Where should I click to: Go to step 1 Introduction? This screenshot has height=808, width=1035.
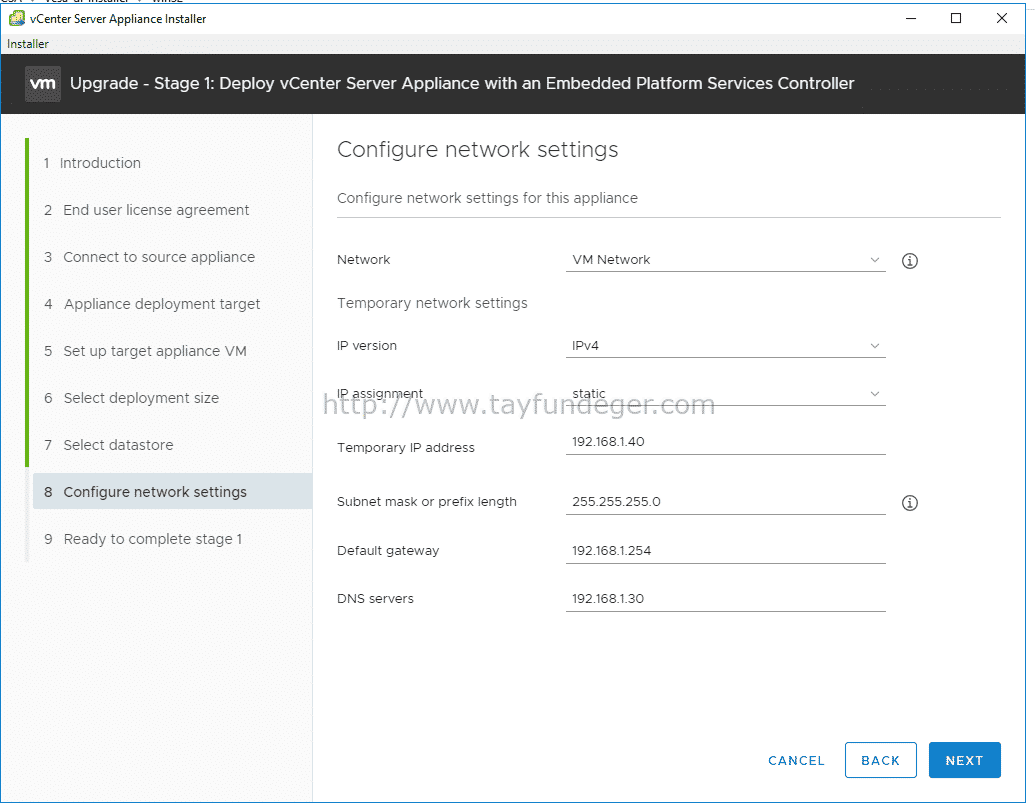(92, 163)
